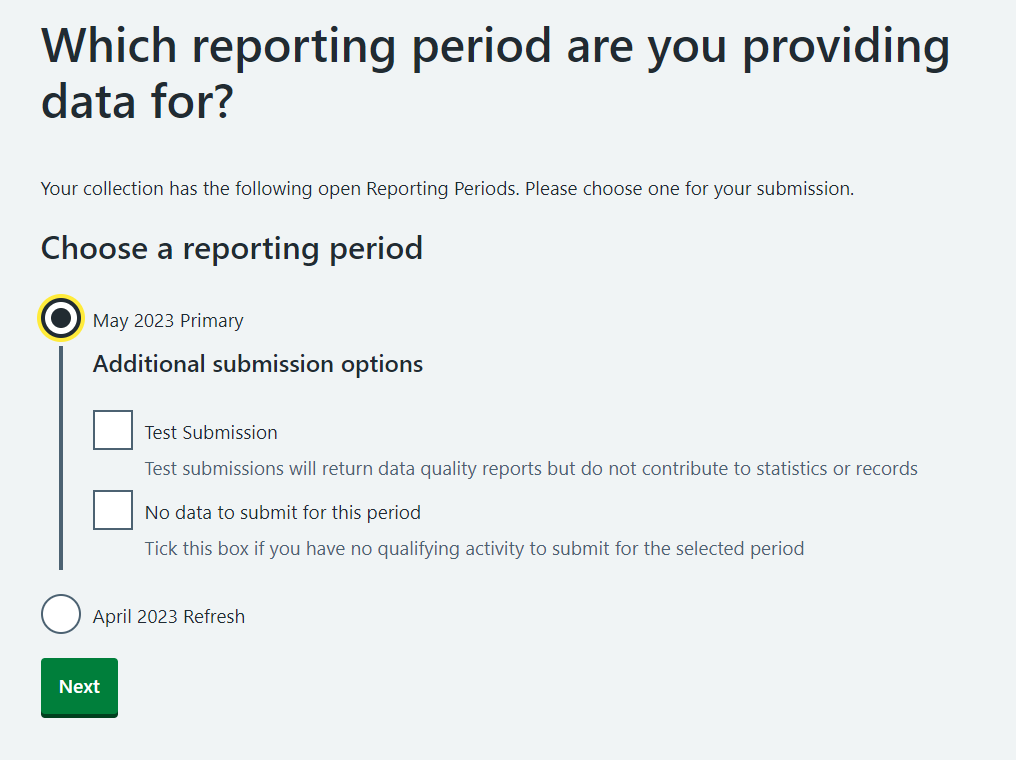Click the 'April 2023 Refresh' label text
The width and height of the screenshot is (1016, 760).
point(169,617)
